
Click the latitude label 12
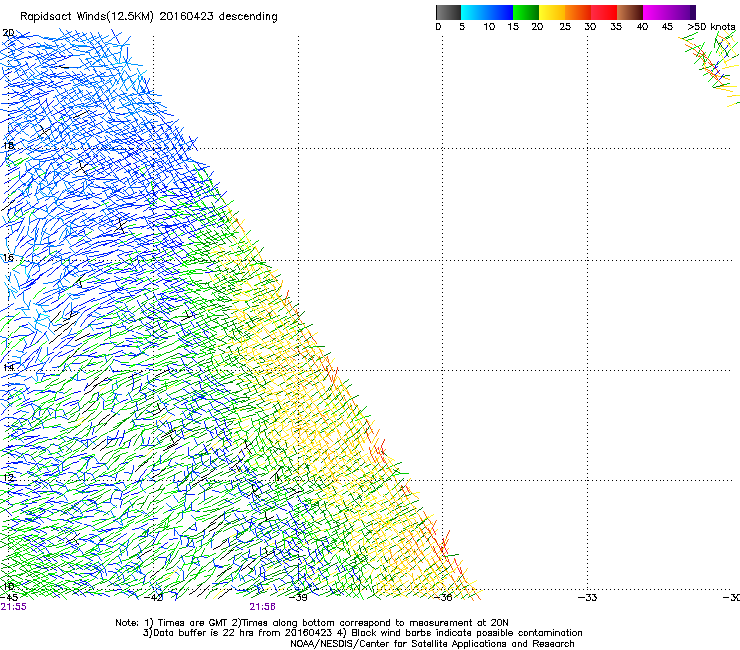[x=8, y=478]
